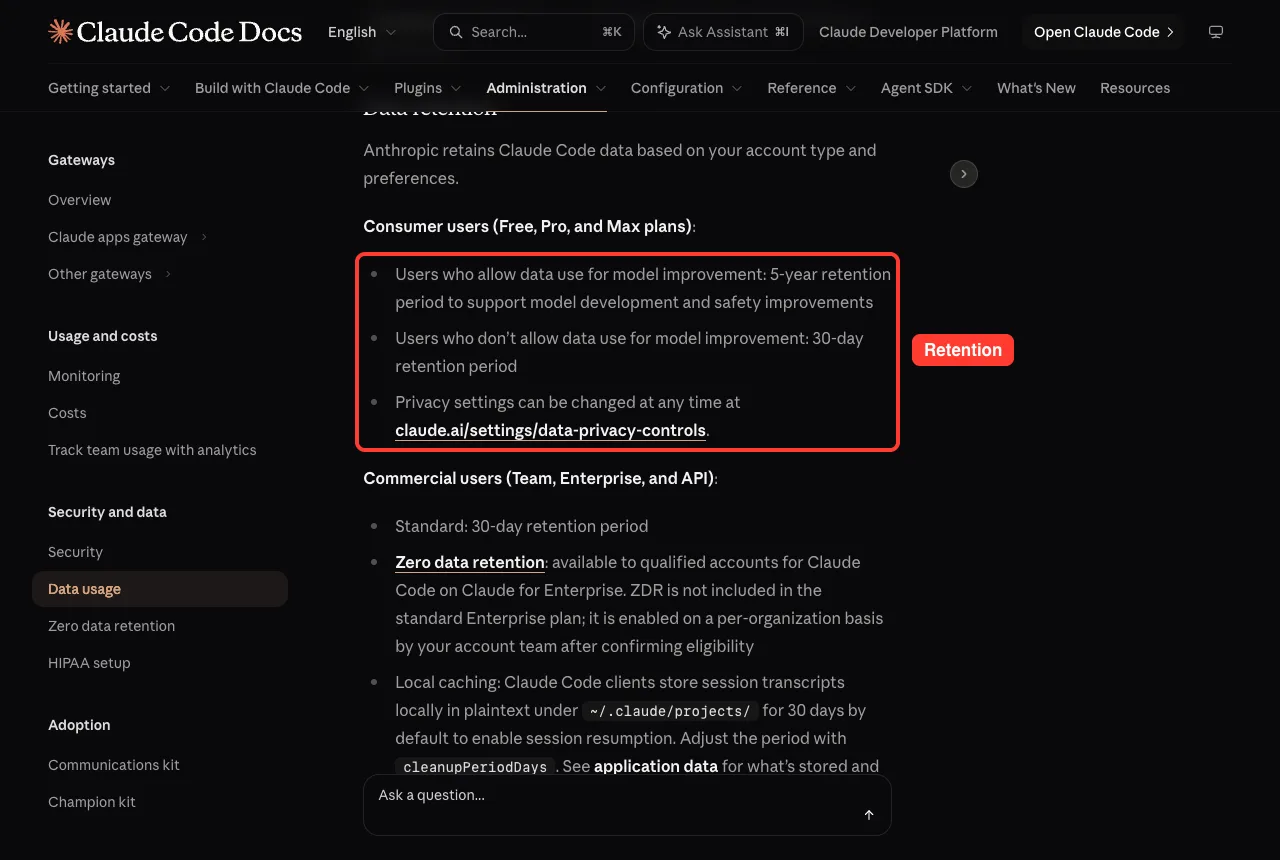Submit question with the up-arrow send icon
This screenshot has width=1280, height=860.
(869, 815)
